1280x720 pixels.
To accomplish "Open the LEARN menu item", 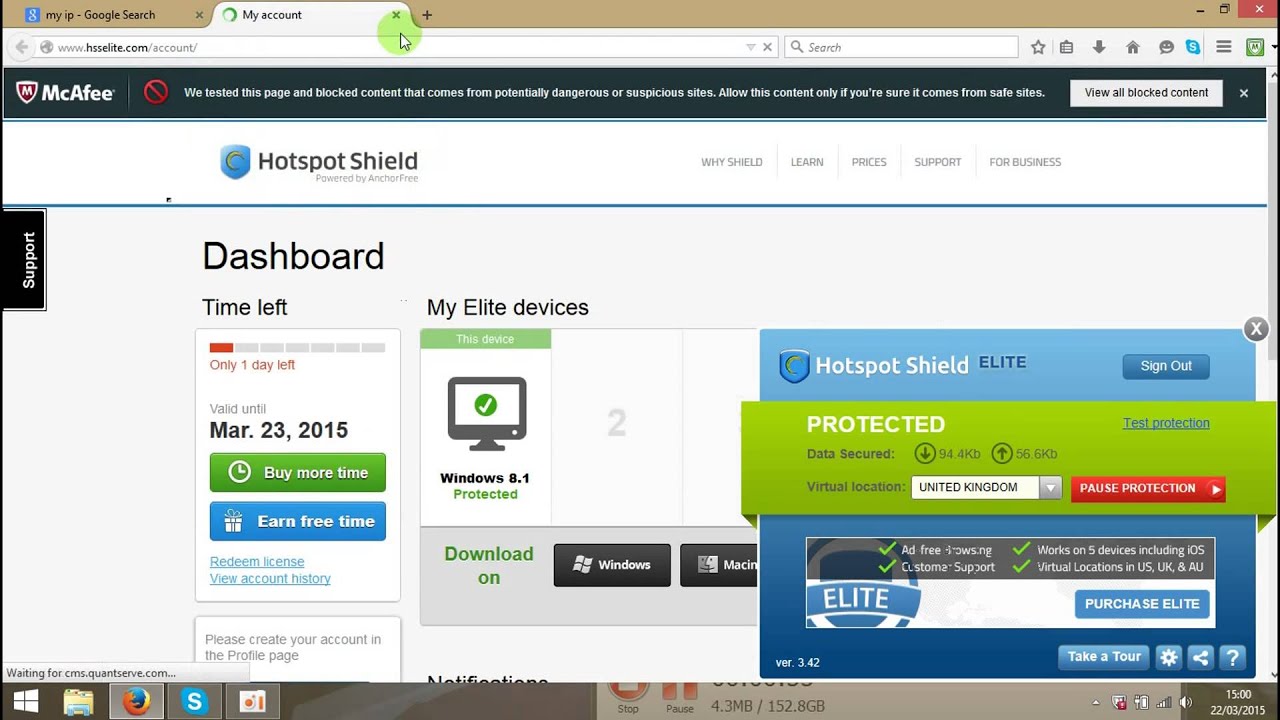I will pos(807,162).
